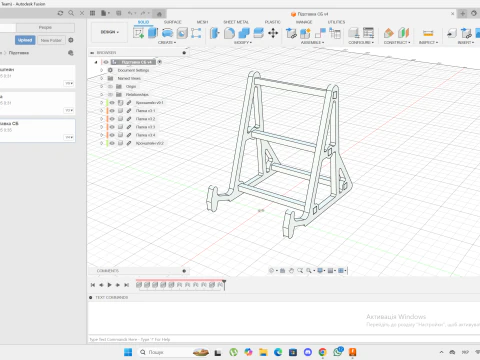This screenshot has width=480, height=360.
Task: Select the New Component icon
Action: [305, 33]
